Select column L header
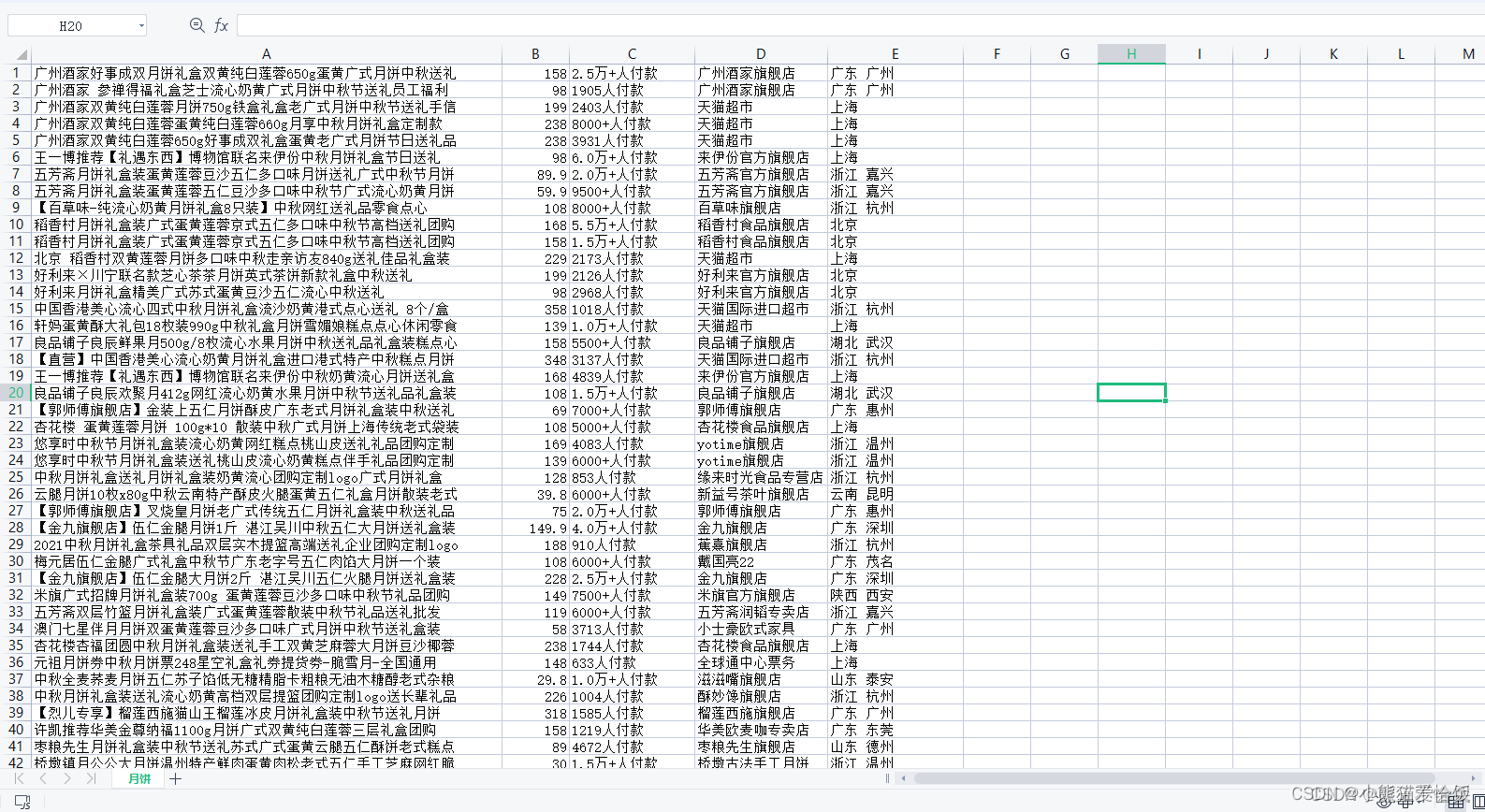 (x=1401, y=54)
